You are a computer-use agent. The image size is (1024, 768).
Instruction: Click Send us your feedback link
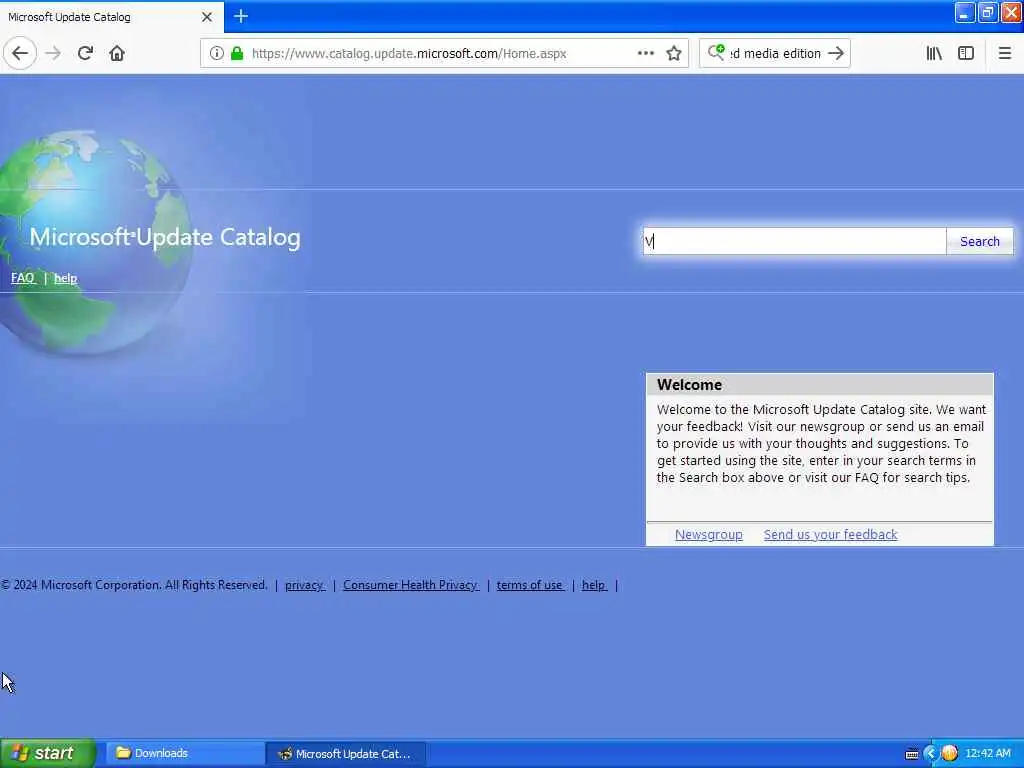(831, 535)
